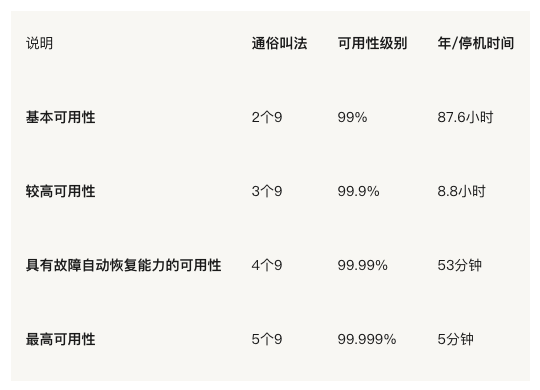Click the 基本可用性 row label
Screen dimensions: 540x390
click(61, 117)
